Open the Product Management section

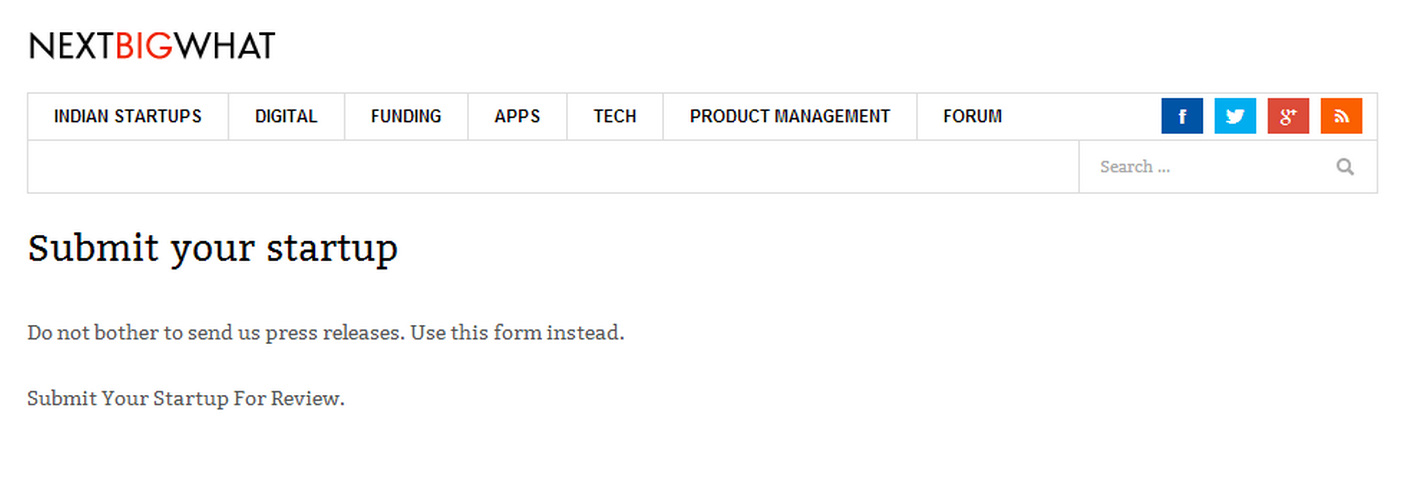pyautogui.click(x=790, y=117)
